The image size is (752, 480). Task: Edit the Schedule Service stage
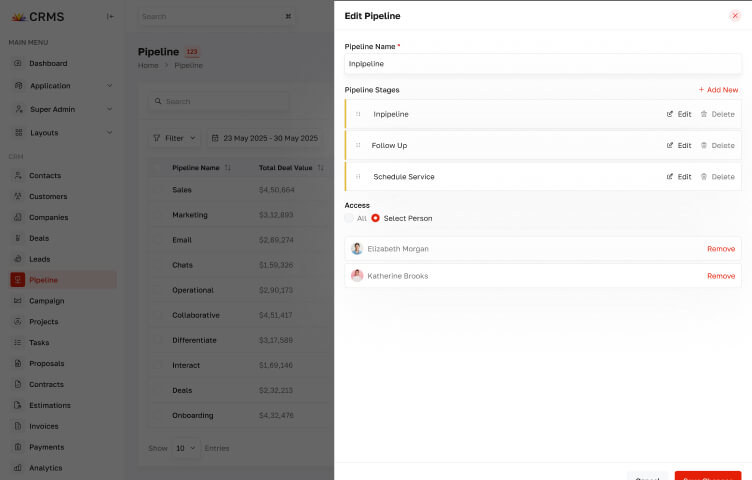[x=679, y=176]
